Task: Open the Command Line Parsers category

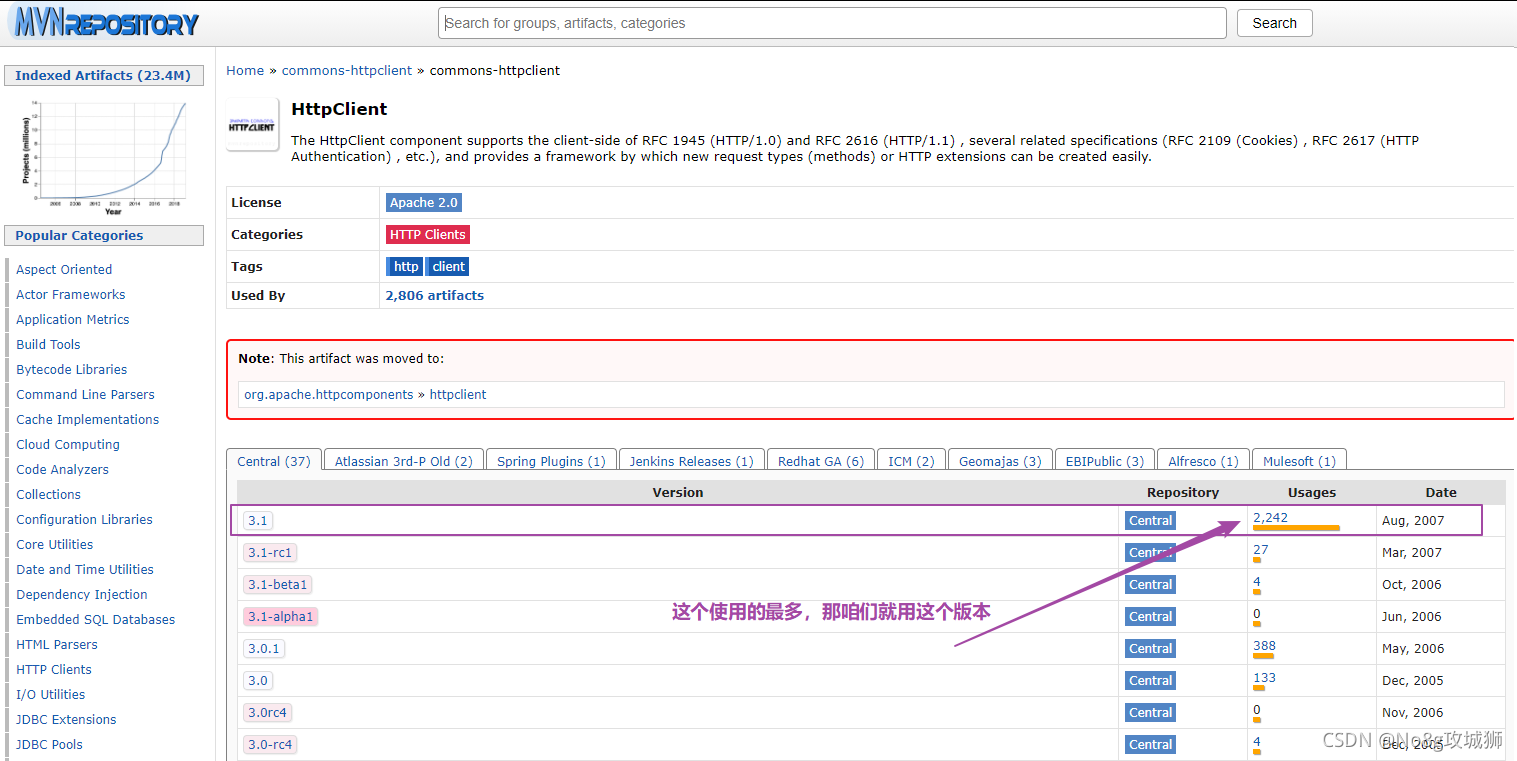Action: pyautogui.click(x=85, y=394)
